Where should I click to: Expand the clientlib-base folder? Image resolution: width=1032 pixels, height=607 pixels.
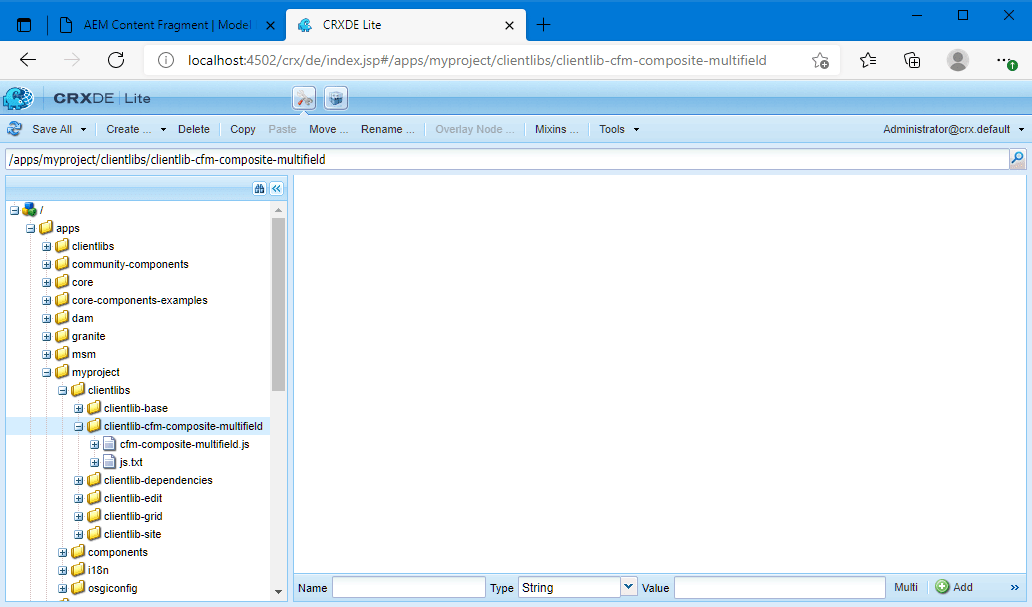click(x=78, y=408)
